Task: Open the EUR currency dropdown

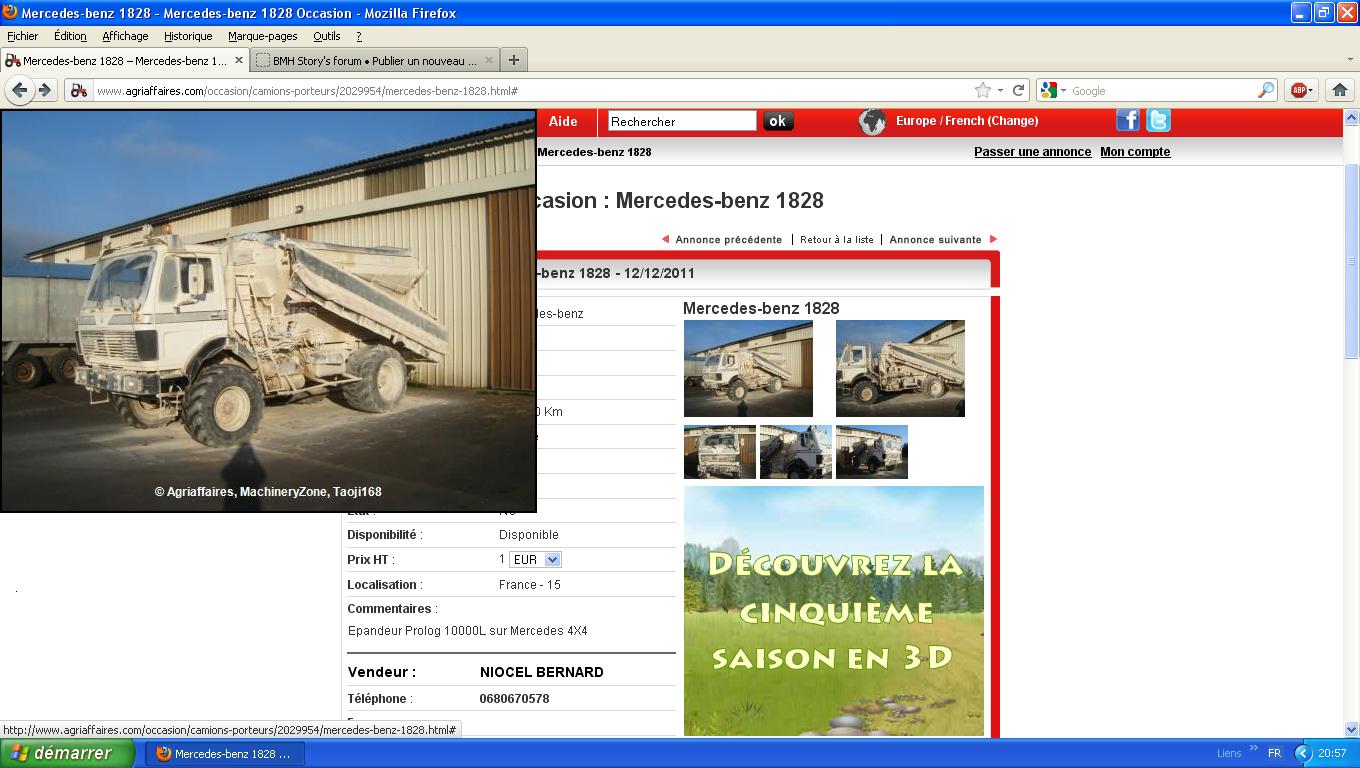Action: pyautogui.click(x=535, y=560)
